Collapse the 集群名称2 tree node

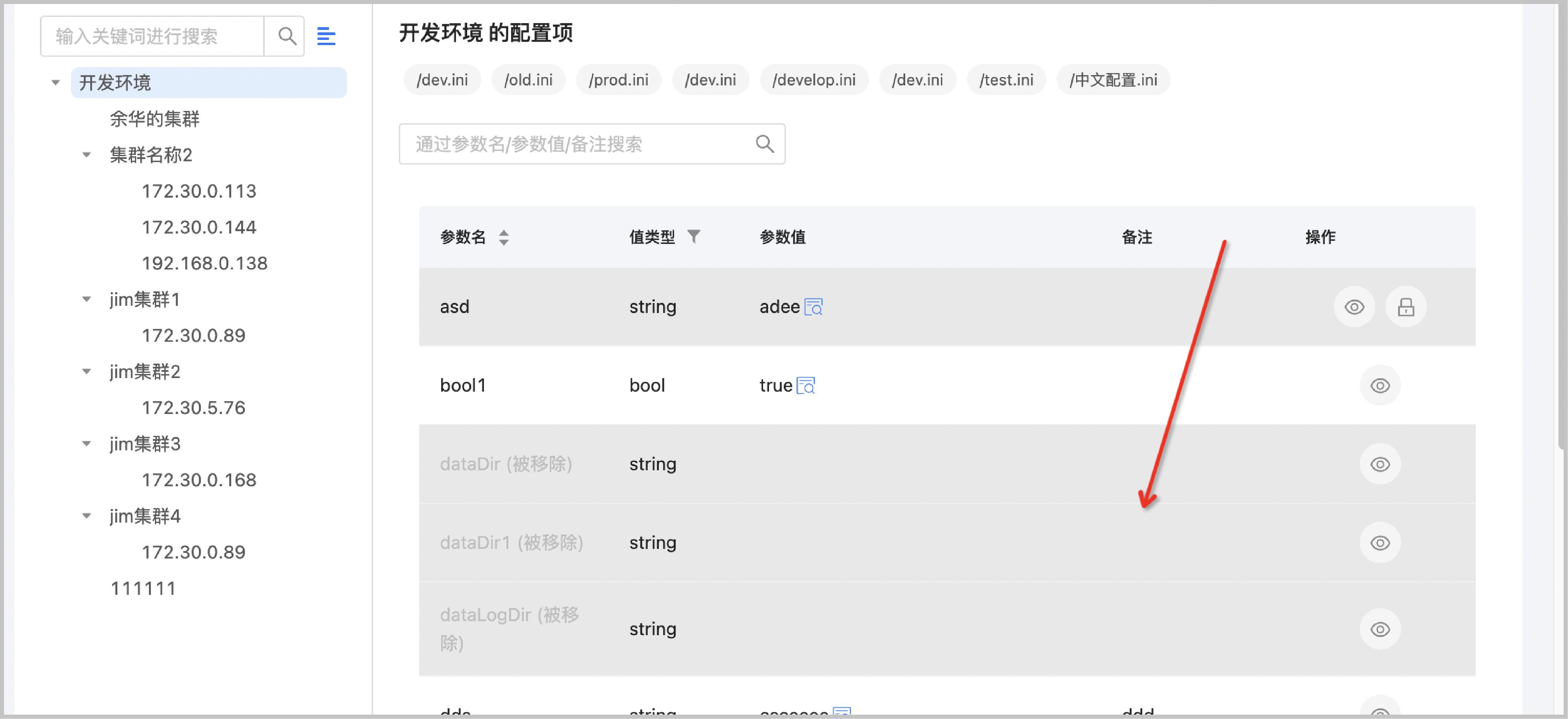tap(86, 155)
